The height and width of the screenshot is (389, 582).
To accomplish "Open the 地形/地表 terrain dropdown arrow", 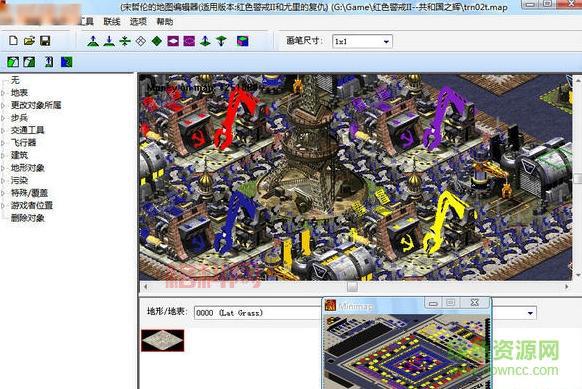I will click(x=530, y=313).
